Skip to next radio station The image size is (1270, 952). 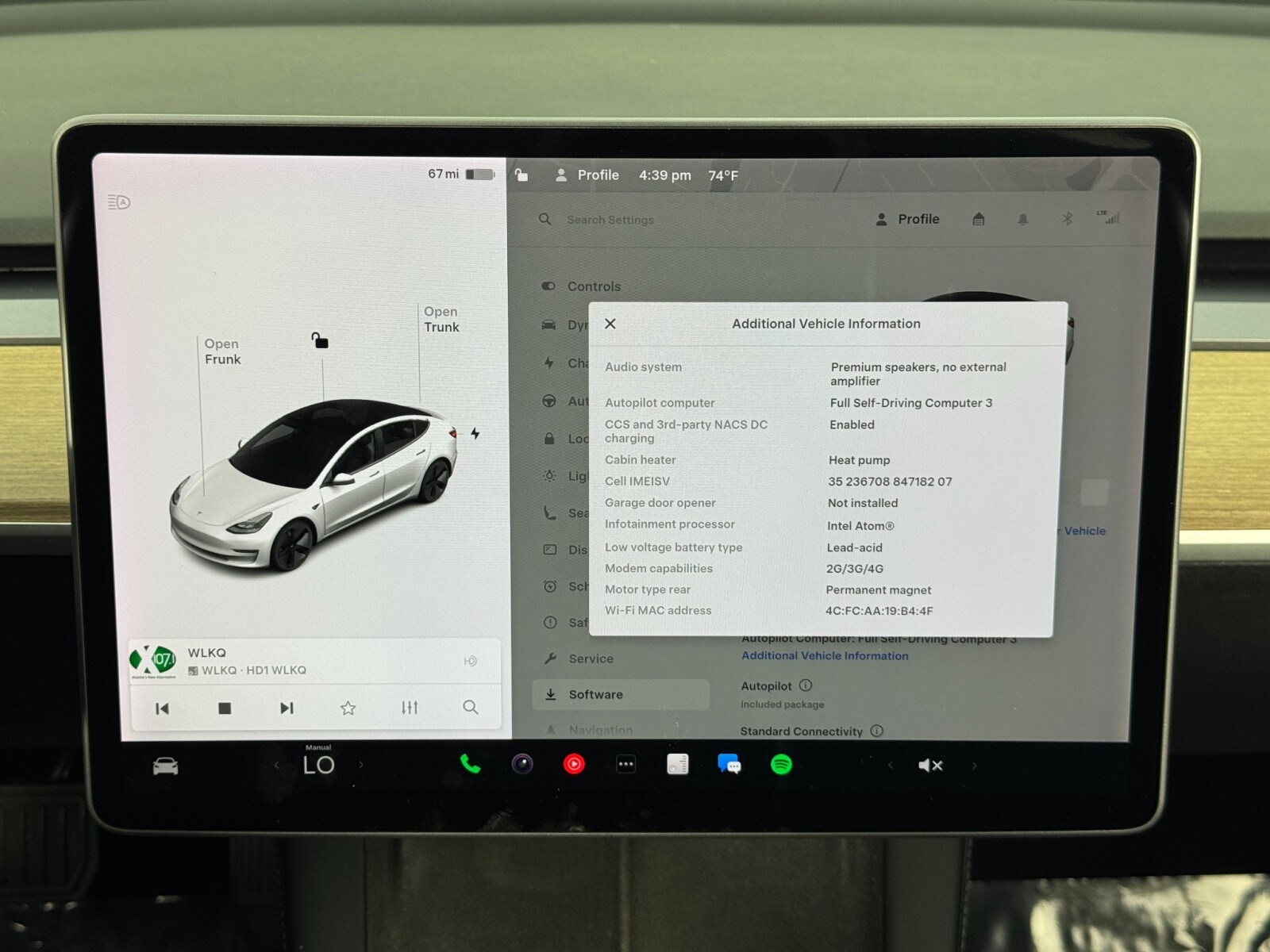pyautogui.click(x=287, y=708)
